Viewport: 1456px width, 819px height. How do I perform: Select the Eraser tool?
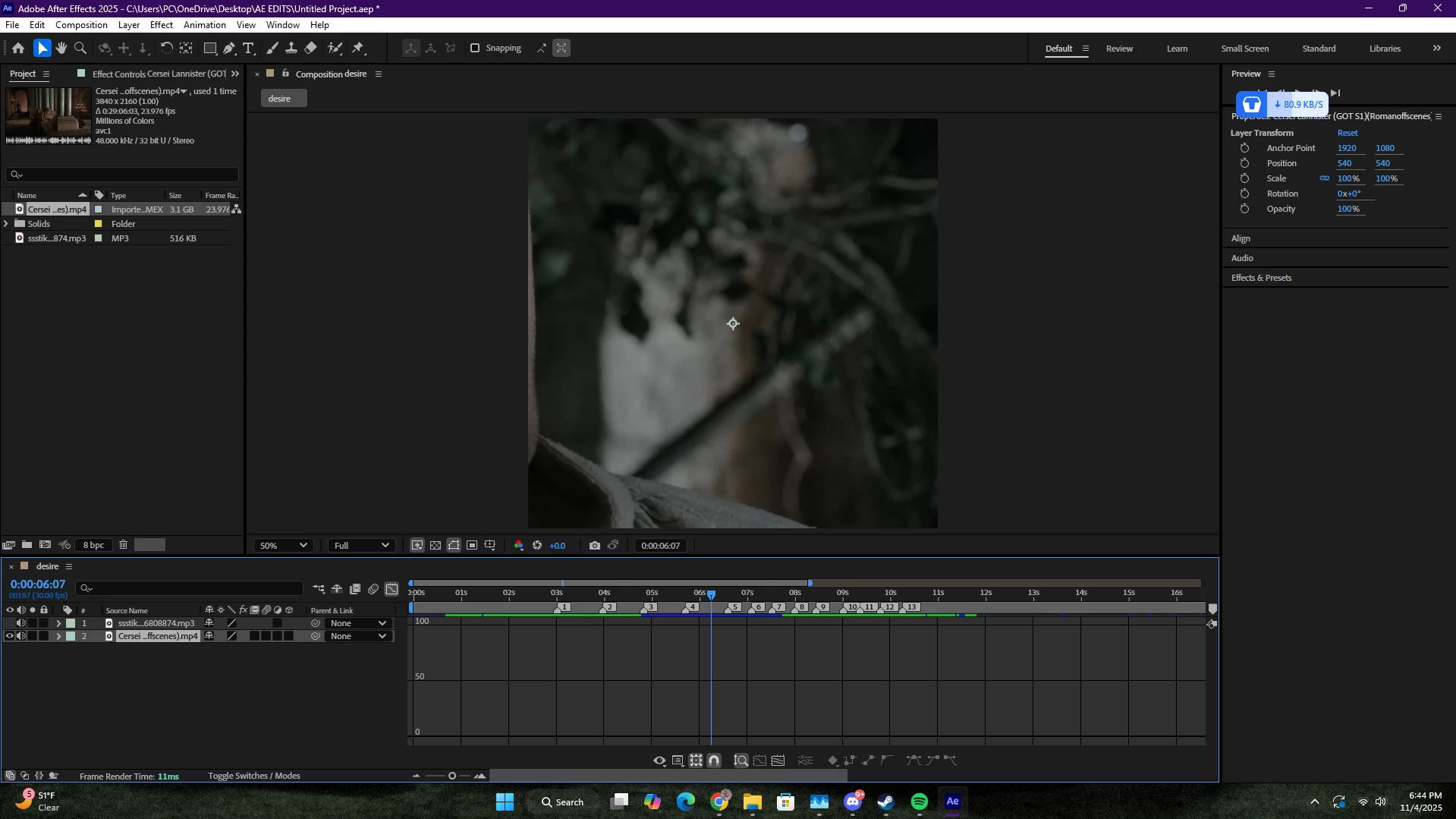tap(311, 48)
